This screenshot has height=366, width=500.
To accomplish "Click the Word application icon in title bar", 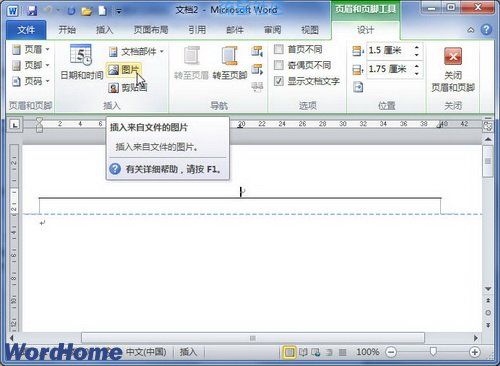I will point(12,11).
